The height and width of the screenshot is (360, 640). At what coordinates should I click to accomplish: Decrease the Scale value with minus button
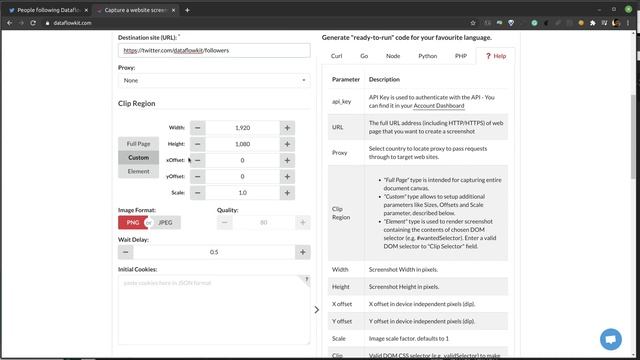pyautogui.click(x=198, y=193)
